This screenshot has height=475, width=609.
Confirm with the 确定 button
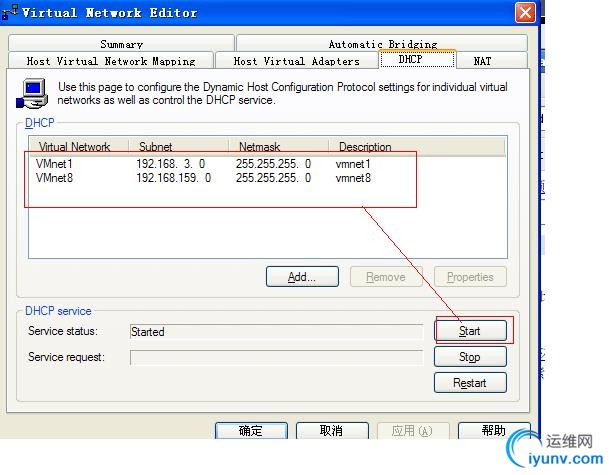[251, 431]
